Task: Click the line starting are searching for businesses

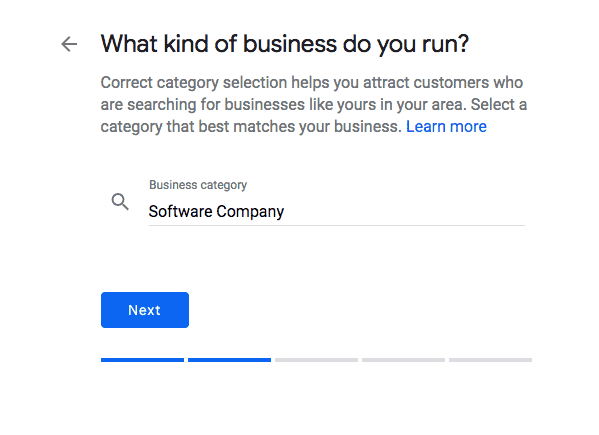Action: [314, 105]
